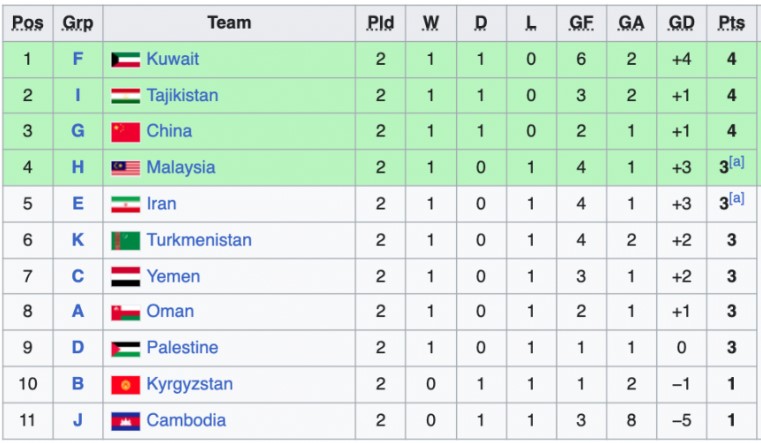
Task: Click the Iran flag icon
Action: [126, 204]
